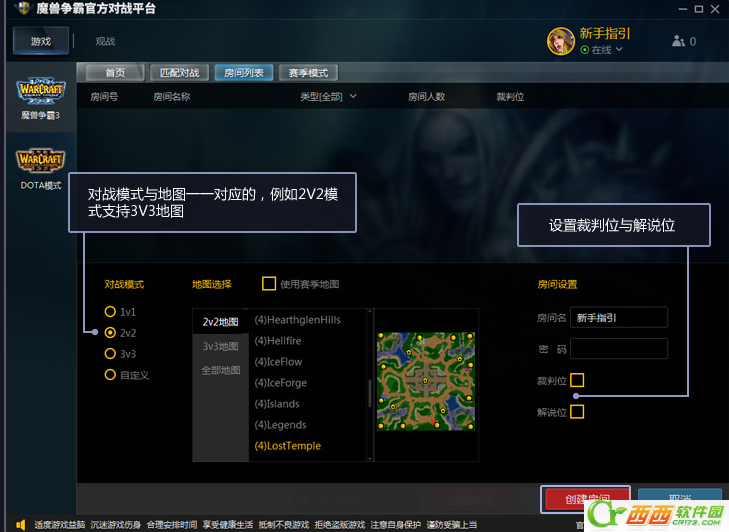
Task: Select the (4)IceForge map
Action: tap(281, 383)
